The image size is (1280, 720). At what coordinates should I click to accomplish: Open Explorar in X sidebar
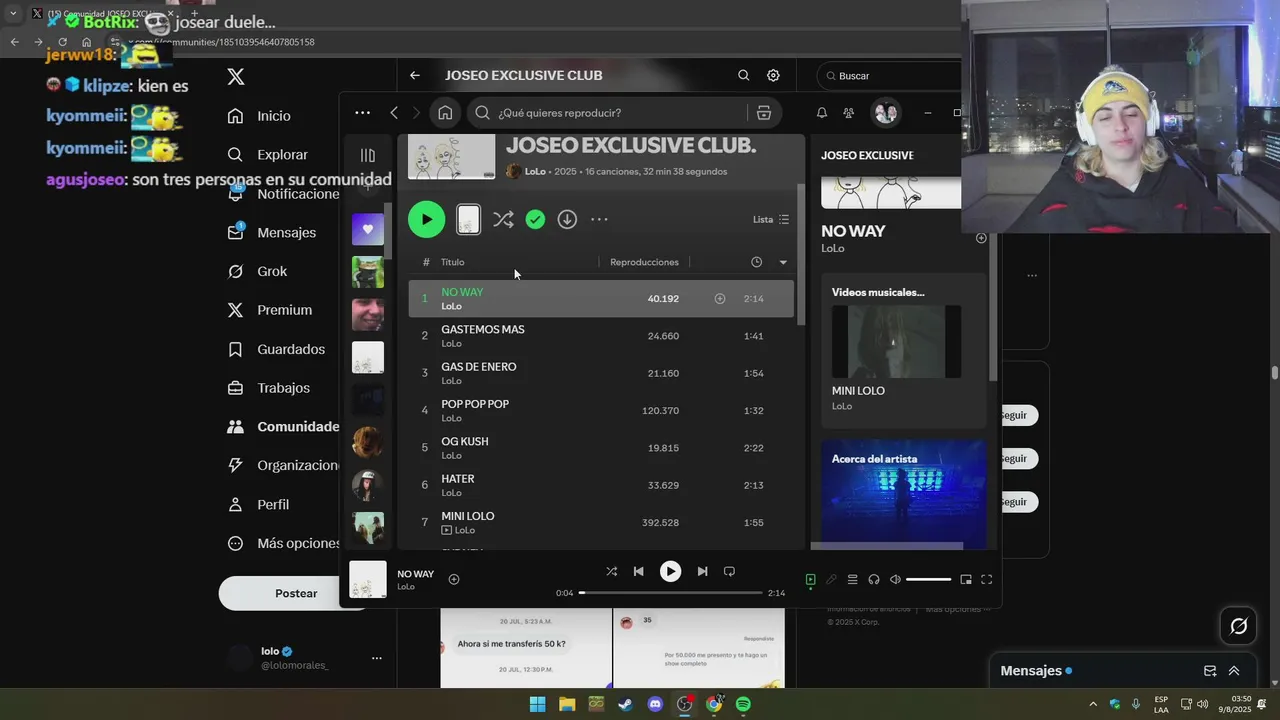[x=268, y=155]
